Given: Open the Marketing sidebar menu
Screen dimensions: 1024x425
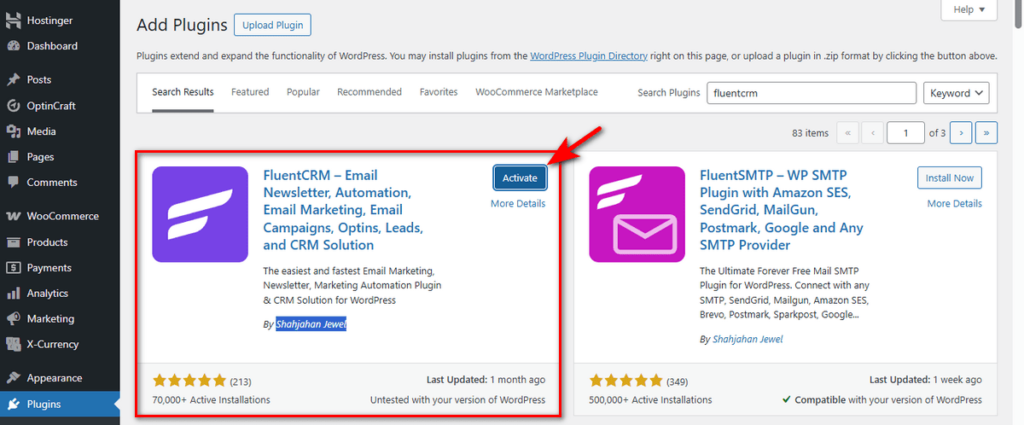Looking at the screenshot, I should (x=59, y=319).
